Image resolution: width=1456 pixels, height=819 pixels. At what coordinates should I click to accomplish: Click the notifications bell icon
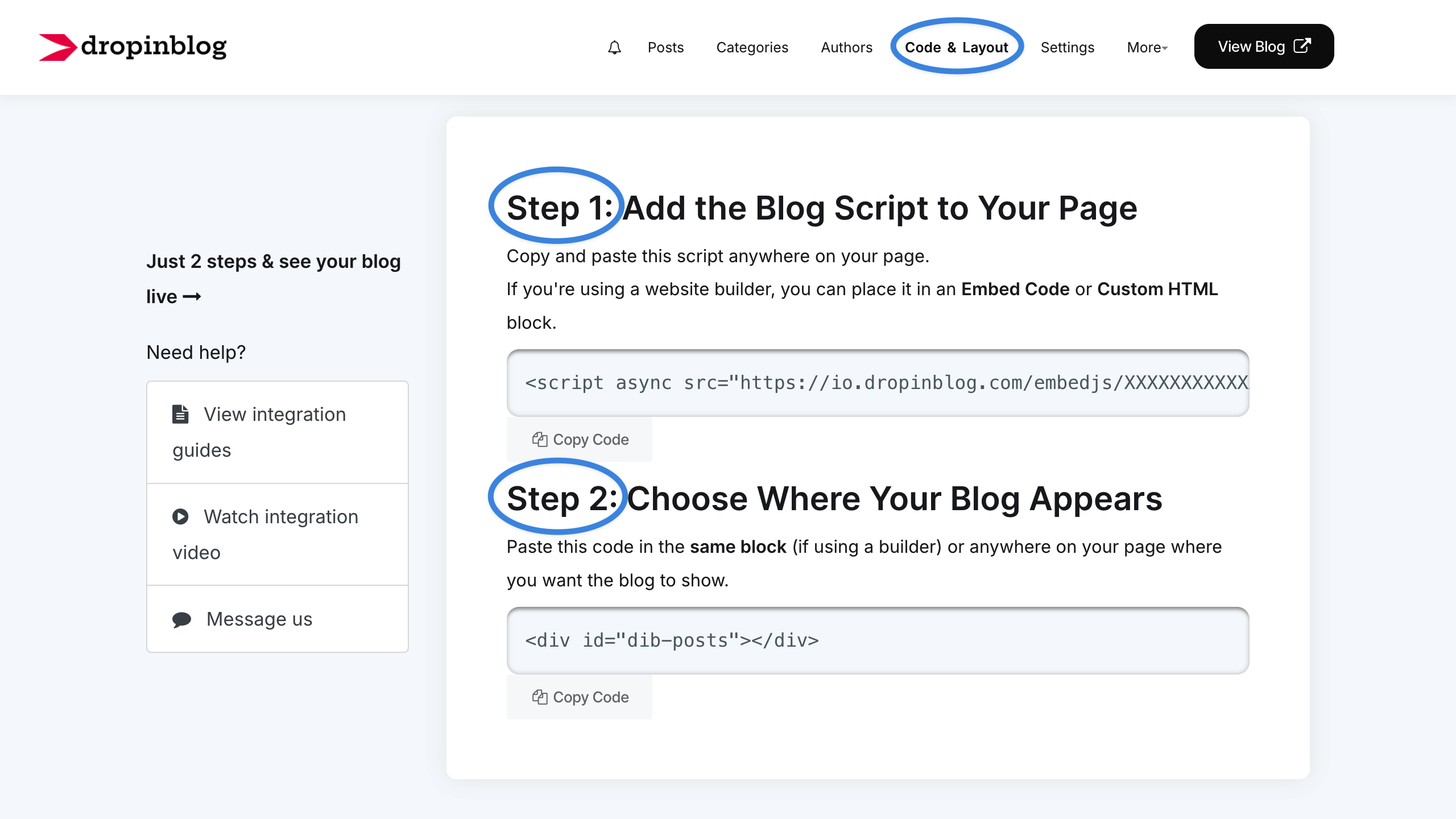(614, 47)
